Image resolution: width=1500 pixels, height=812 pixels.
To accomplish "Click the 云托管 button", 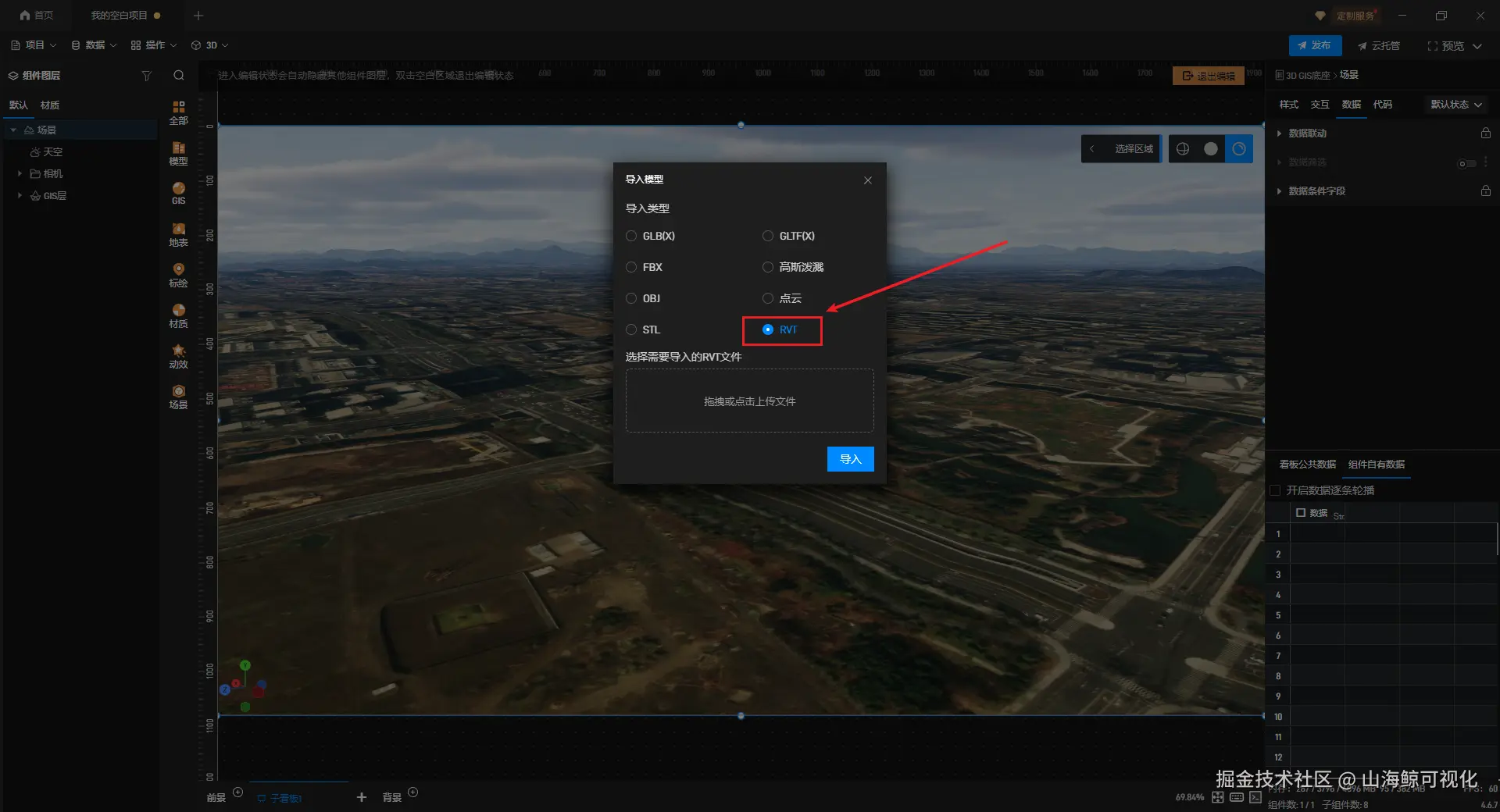I will [1379, 46].
